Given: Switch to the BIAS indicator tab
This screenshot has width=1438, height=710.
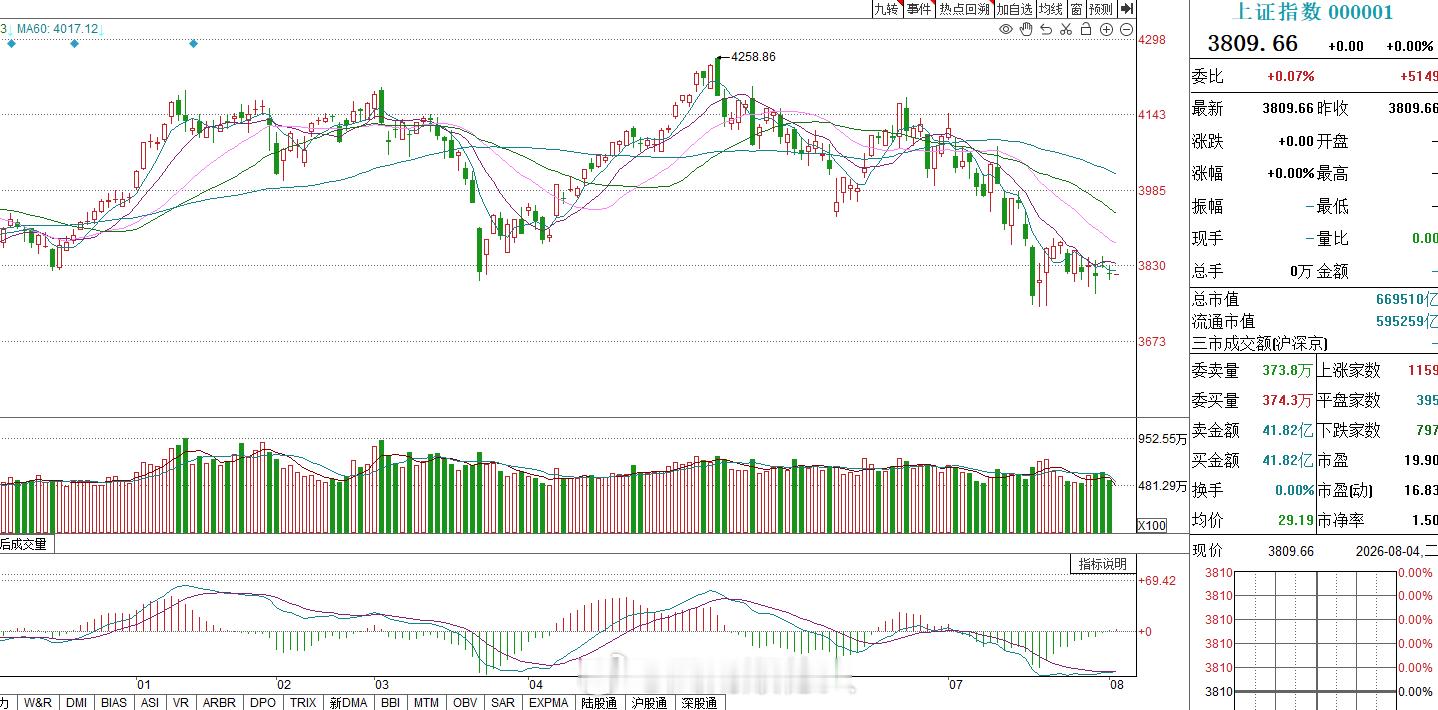Looking at the screenshot, I should (x=114, y=702).
